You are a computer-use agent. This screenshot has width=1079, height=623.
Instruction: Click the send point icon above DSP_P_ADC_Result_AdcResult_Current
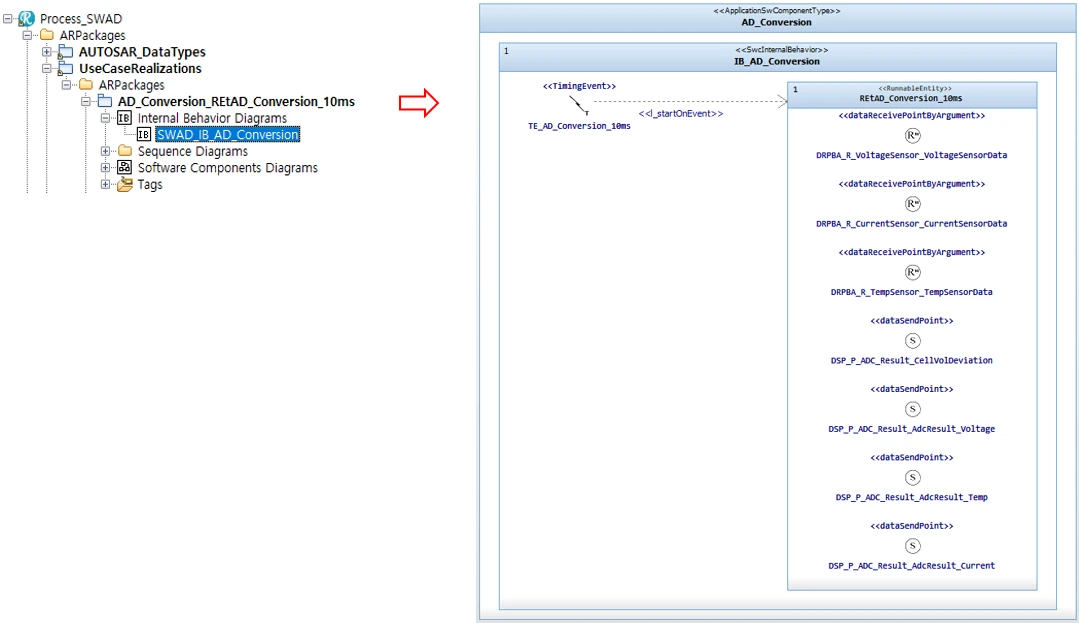pos(912,545)
